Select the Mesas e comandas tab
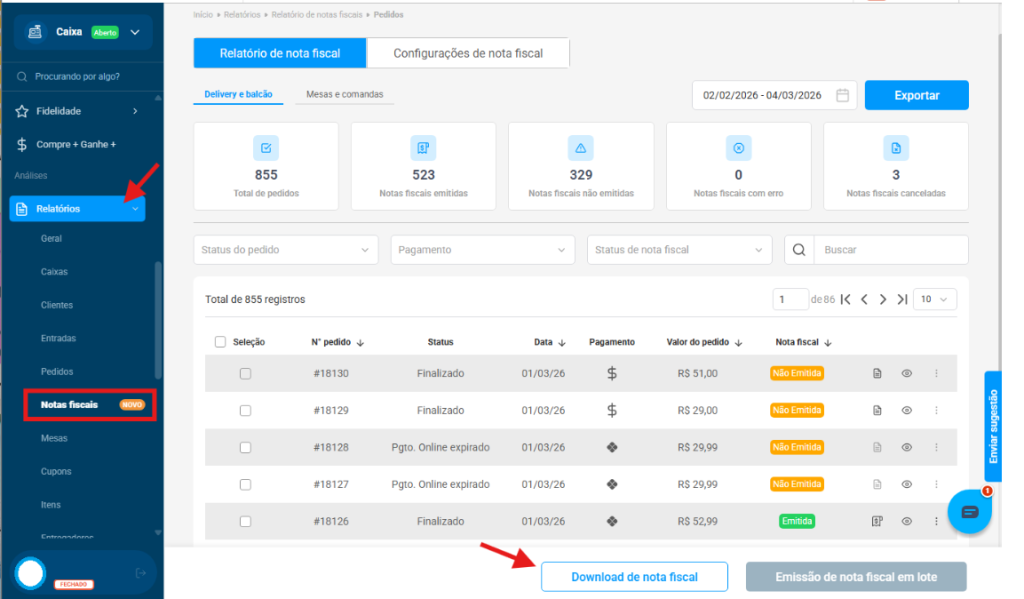The height and width of the screenshot is (599, 1024). pyautogui.click(x=344, y=95)
